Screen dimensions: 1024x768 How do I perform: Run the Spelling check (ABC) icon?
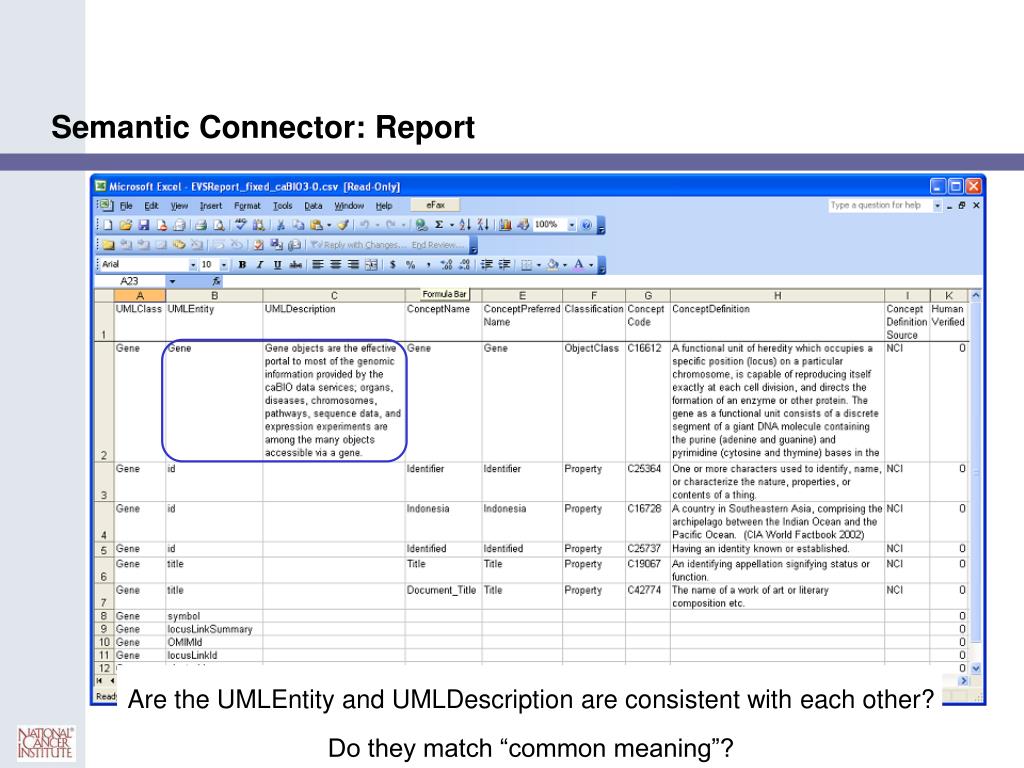coord(240,225)
